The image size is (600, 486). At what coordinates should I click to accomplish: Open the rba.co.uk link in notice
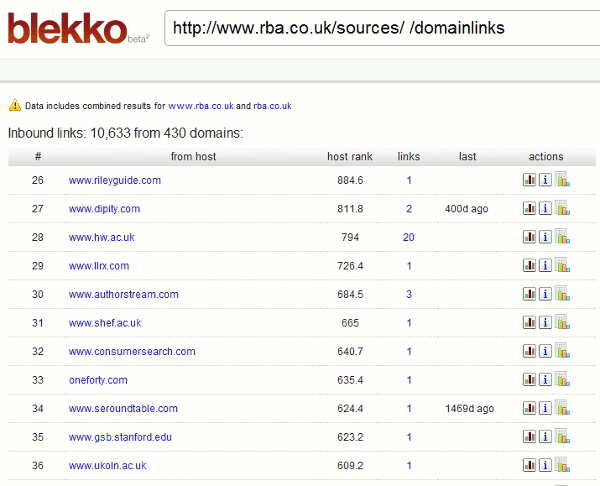[272, 106]
